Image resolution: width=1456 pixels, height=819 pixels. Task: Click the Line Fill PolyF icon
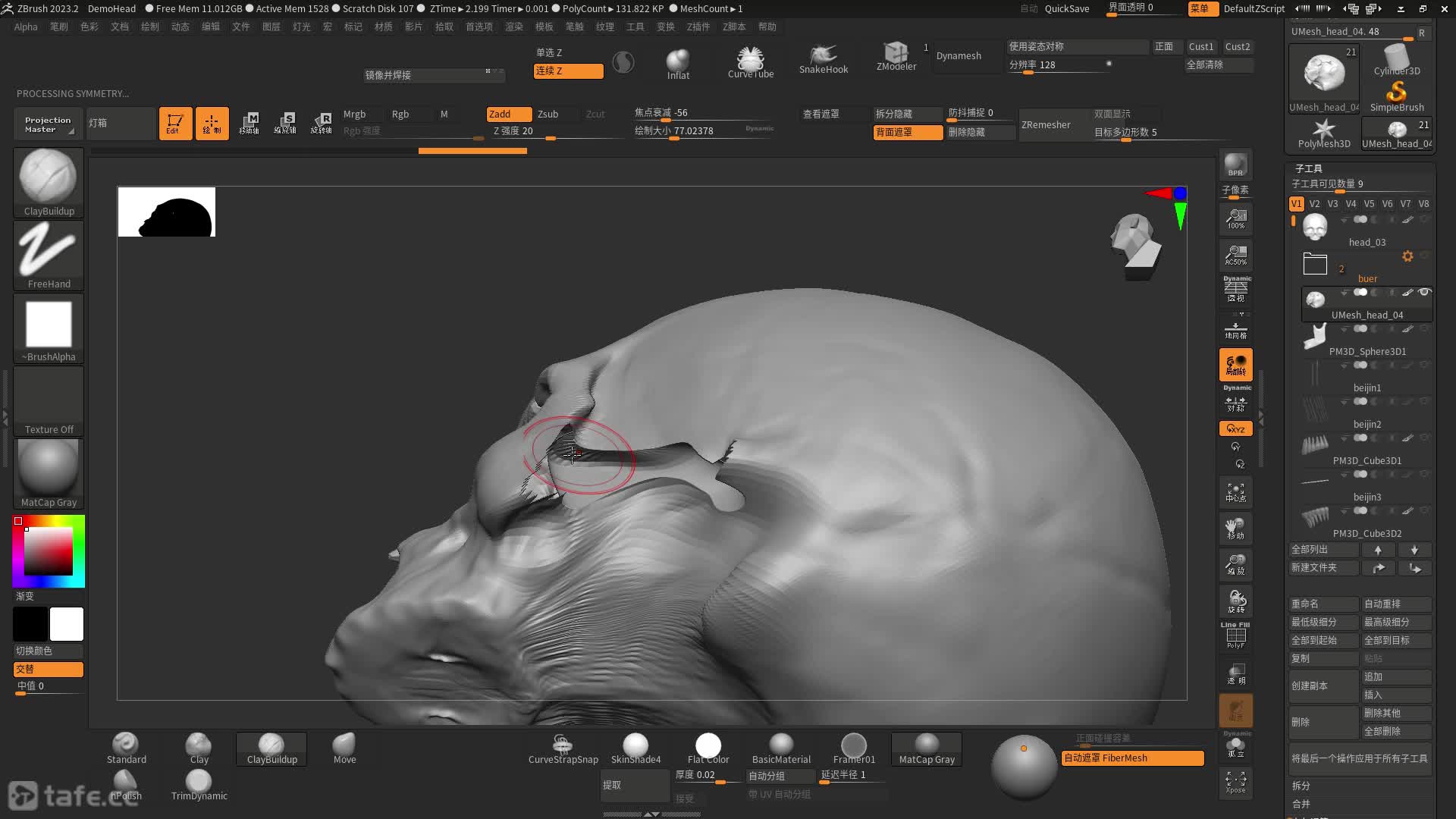click(x=1235, y=635)
